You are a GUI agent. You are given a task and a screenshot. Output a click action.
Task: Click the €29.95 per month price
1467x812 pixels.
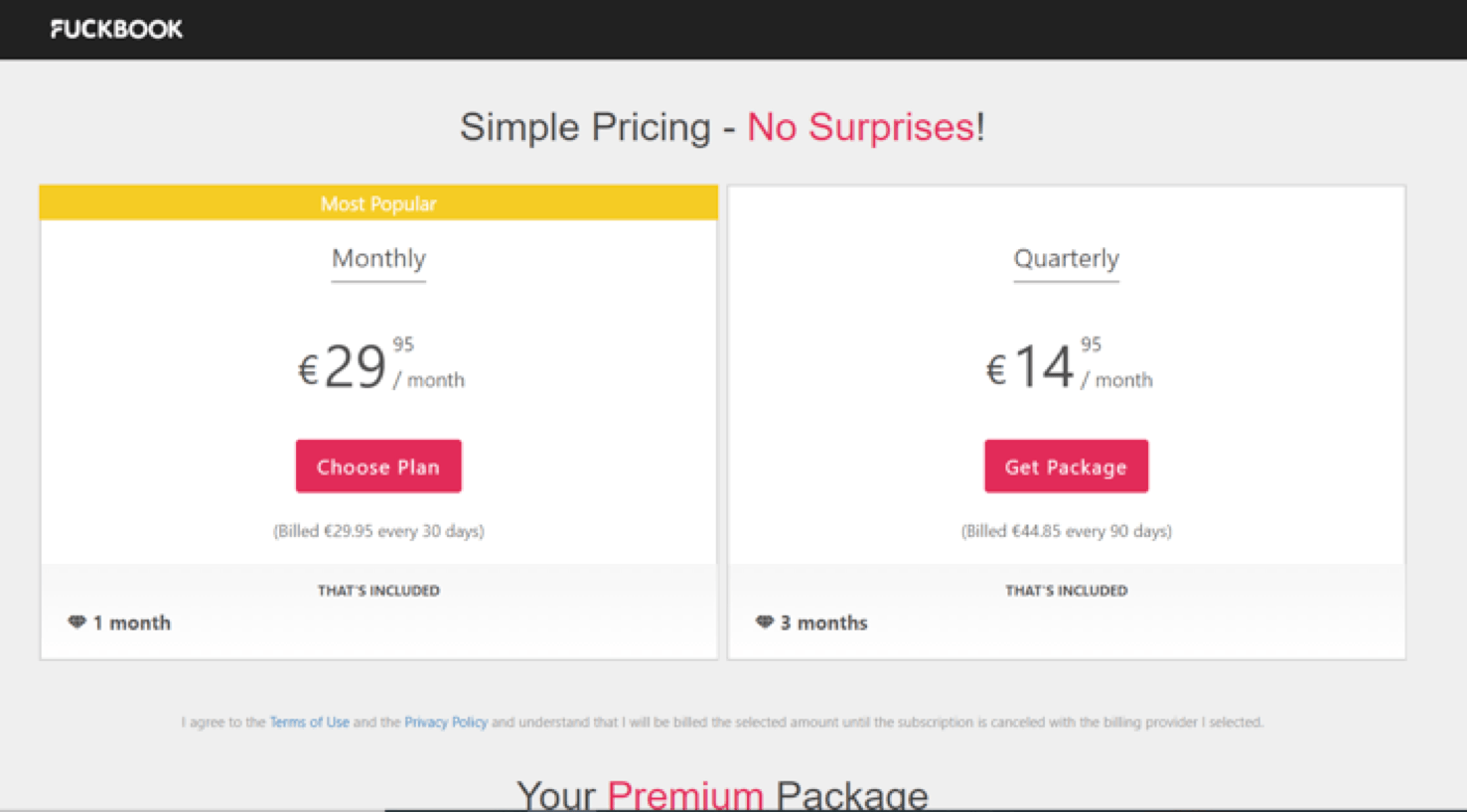(380, 366)
